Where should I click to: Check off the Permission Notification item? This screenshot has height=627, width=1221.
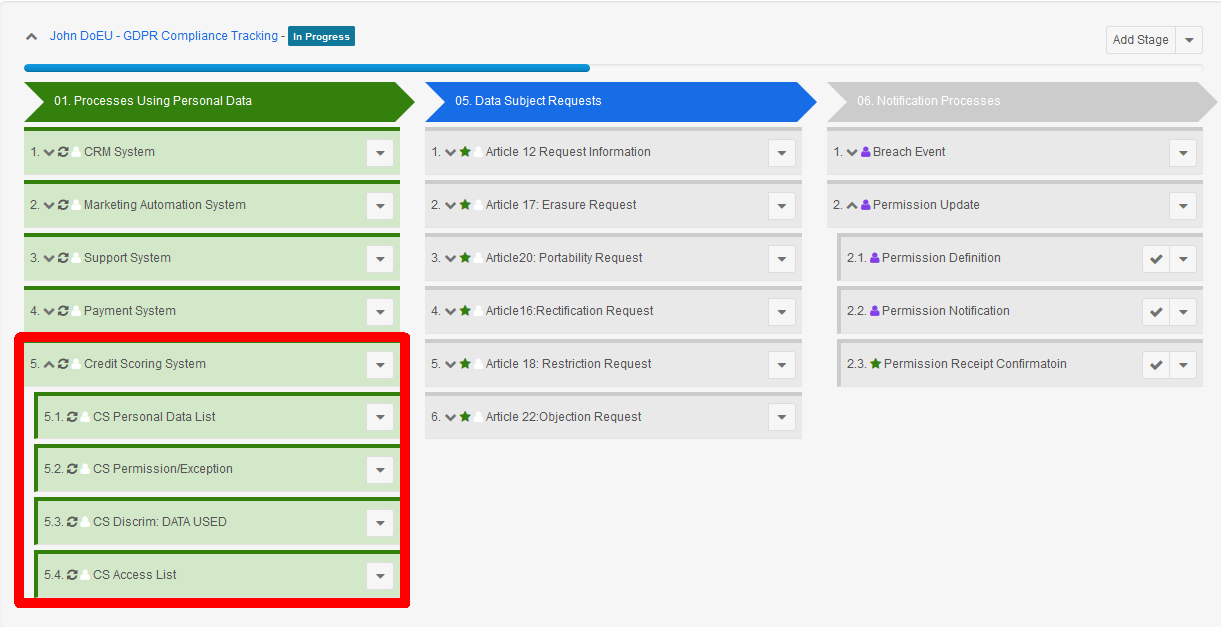point(1156,312)
